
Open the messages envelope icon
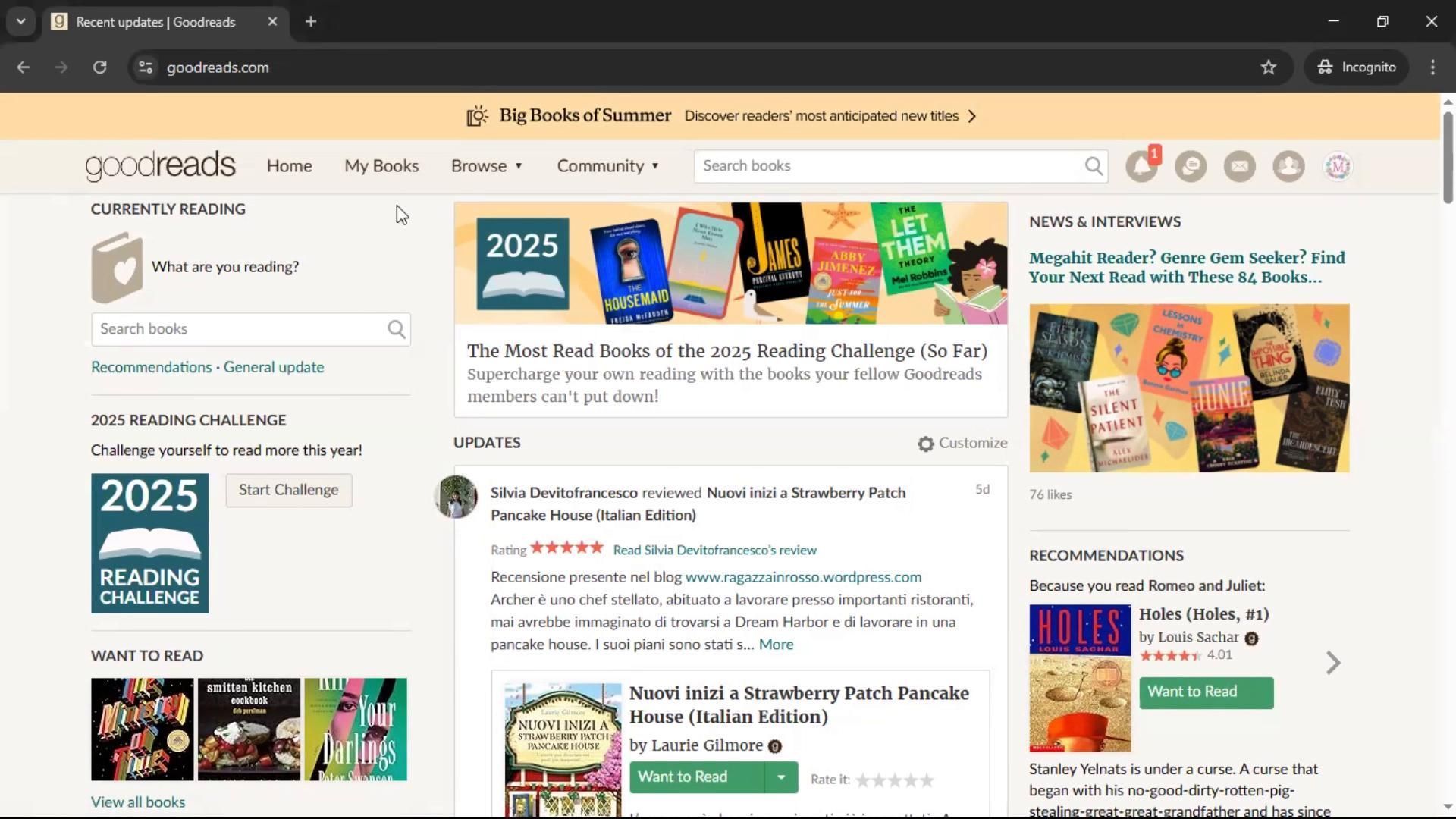(1239, 166)
